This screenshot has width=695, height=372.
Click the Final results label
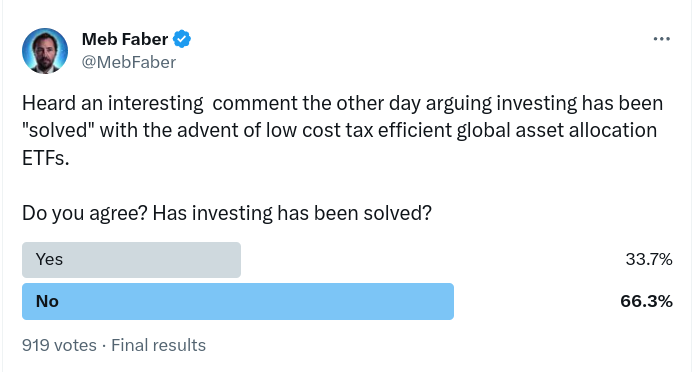(158, 345)
